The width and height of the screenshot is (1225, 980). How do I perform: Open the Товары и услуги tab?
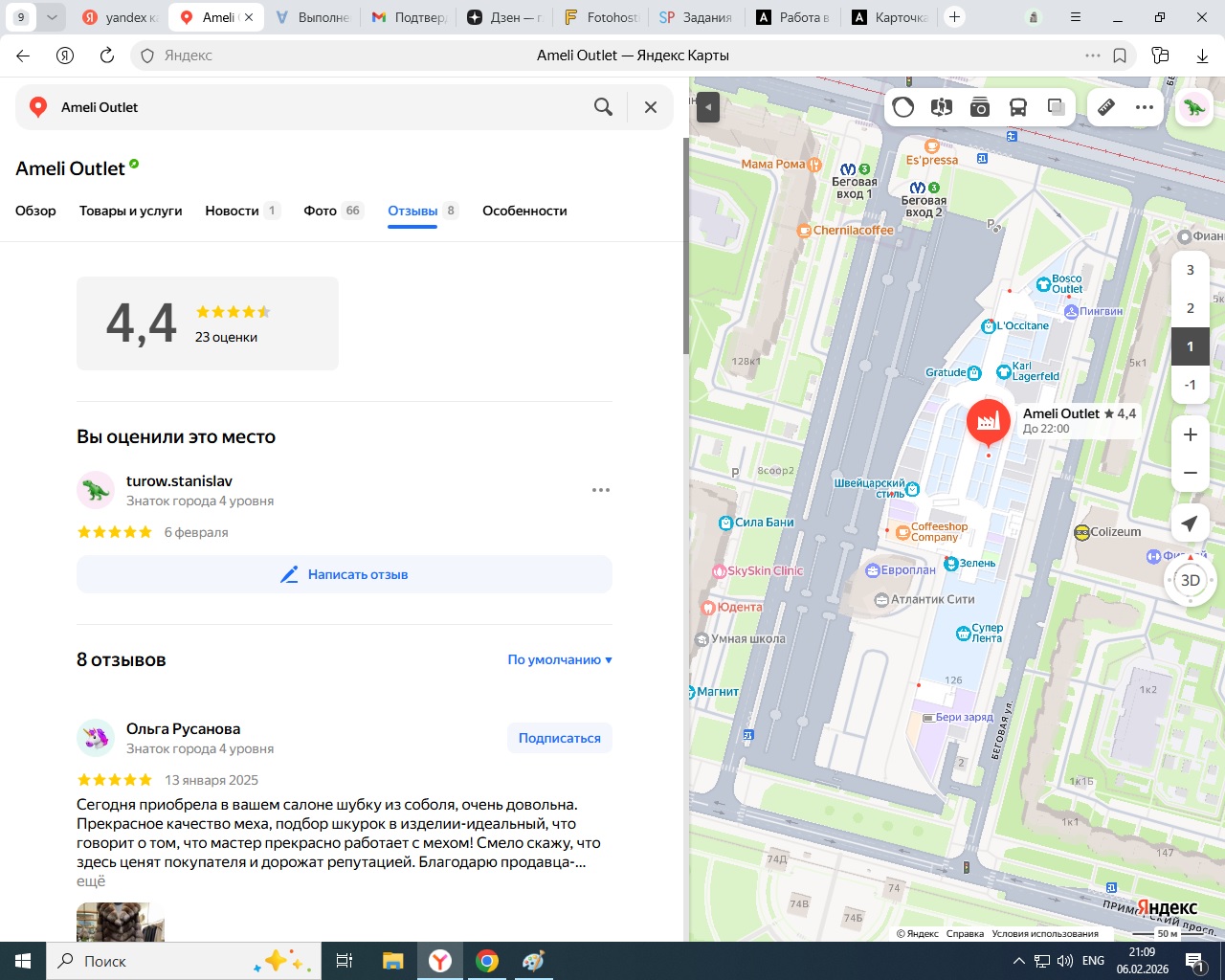(130, 211)
